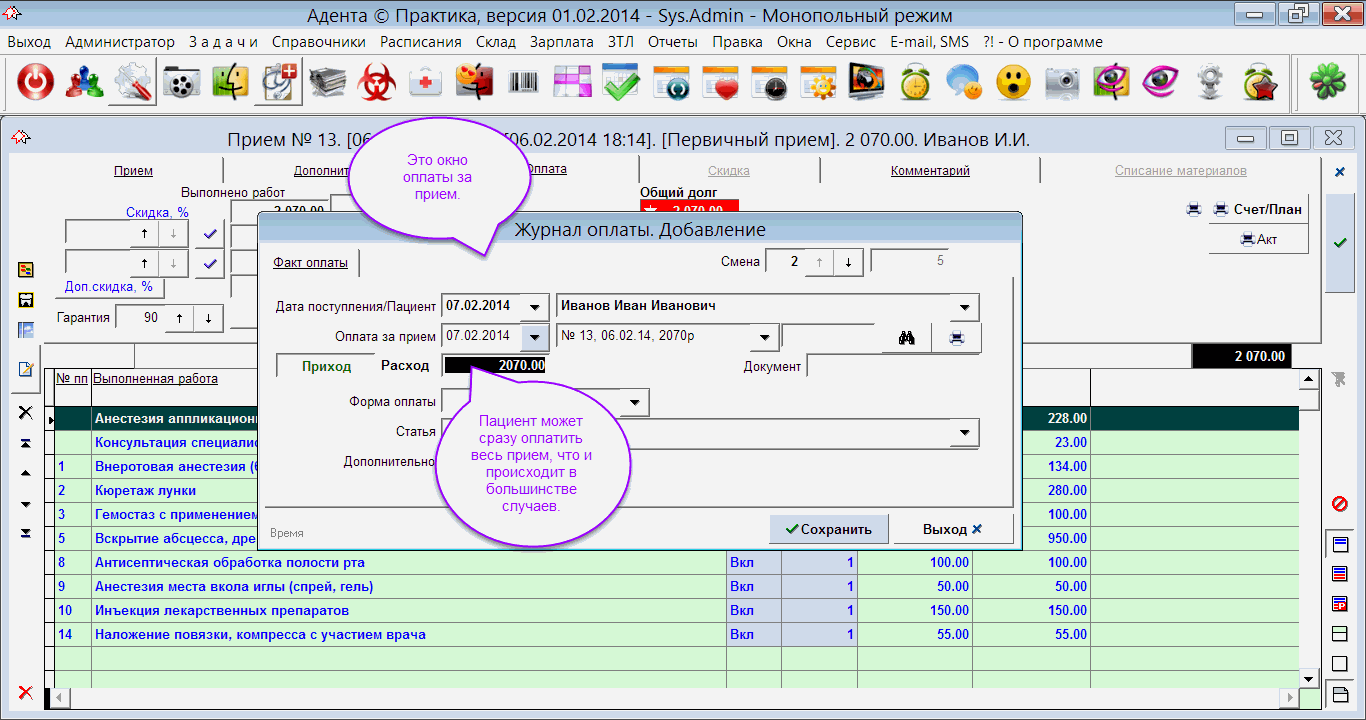Image resolution: width=1366 pixels, height=720 pixels.
Task: Expand the patient name dropdown Иванов Иван Иванович
Action: pos(964,307)
